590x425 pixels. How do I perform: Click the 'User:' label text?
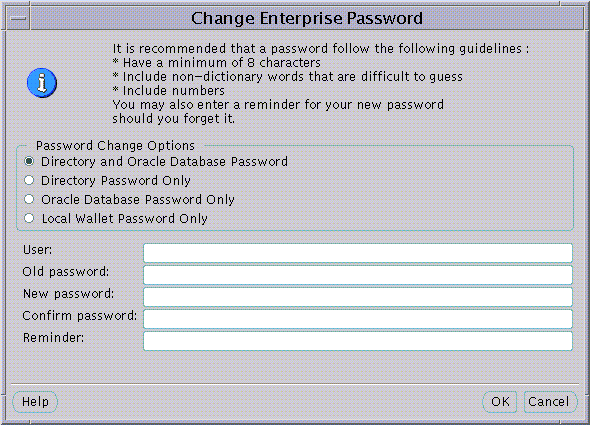coord(37,250)
